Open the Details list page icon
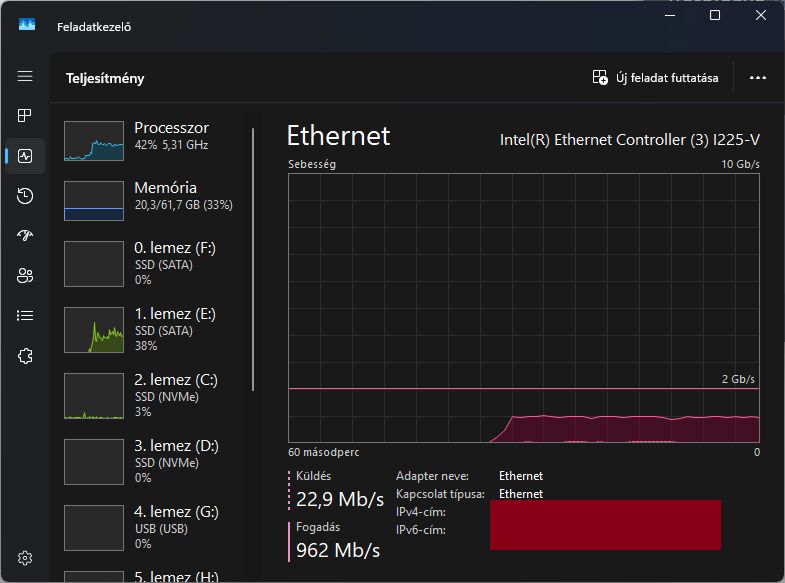785x583 pixels. (x=25, y=316)
